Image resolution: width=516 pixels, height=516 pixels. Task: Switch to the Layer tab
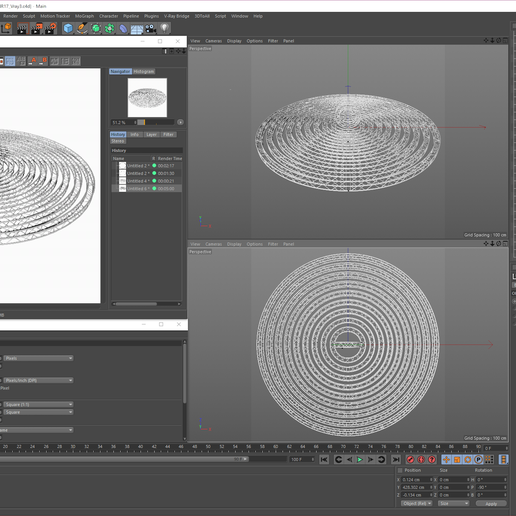coord(151,134)
